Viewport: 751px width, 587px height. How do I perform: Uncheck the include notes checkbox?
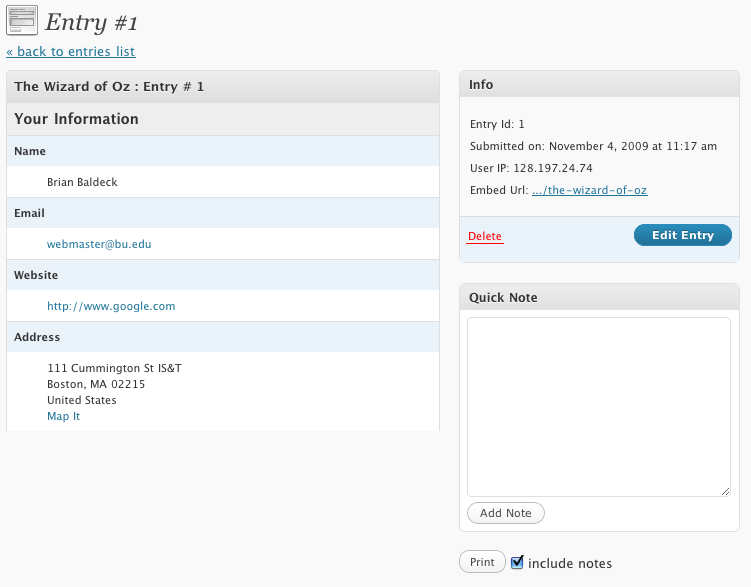(517, 562)
